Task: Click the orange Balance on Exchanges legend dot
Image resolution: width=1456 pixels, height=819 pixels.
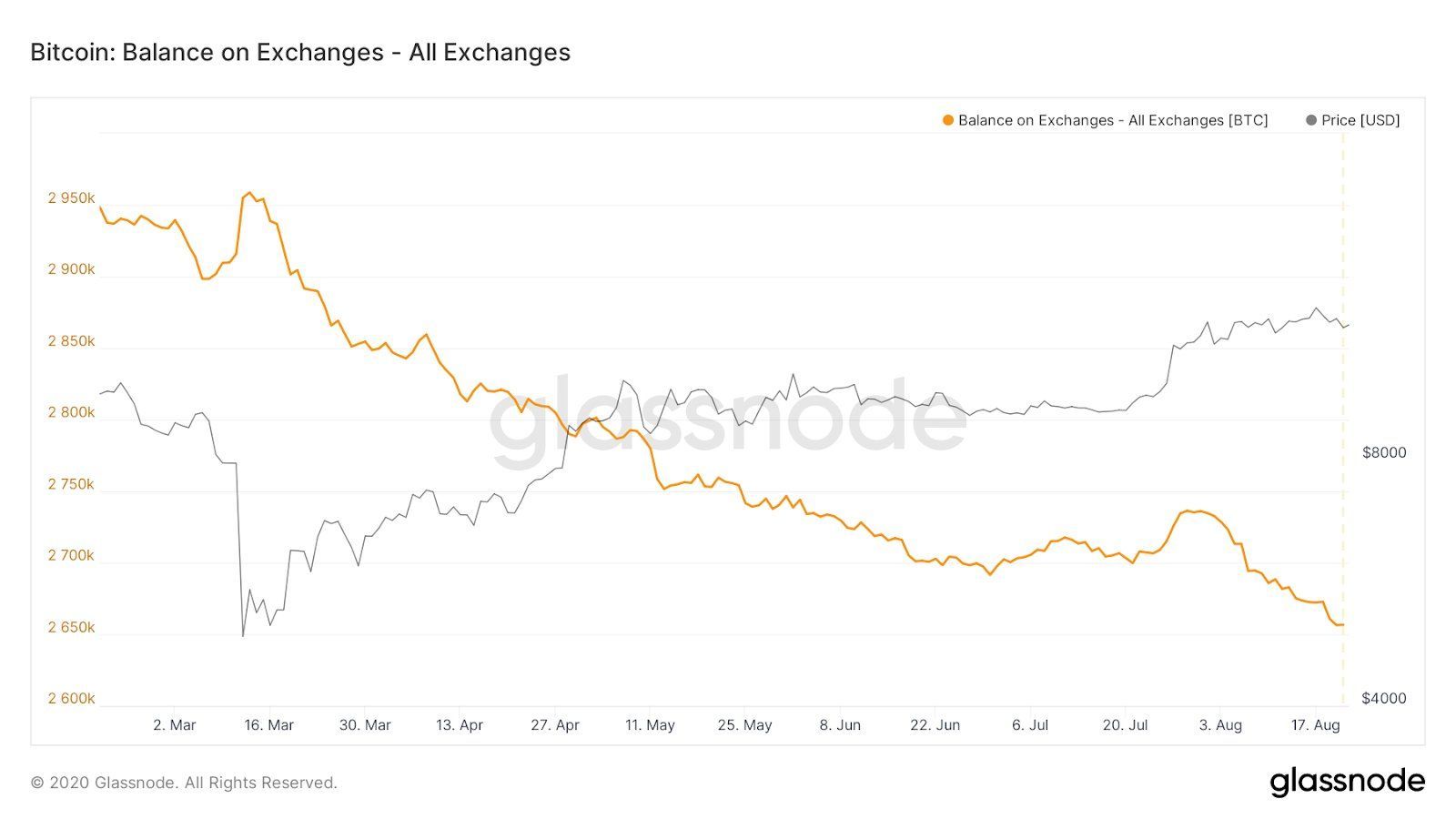Action: (x=948, y=120)
